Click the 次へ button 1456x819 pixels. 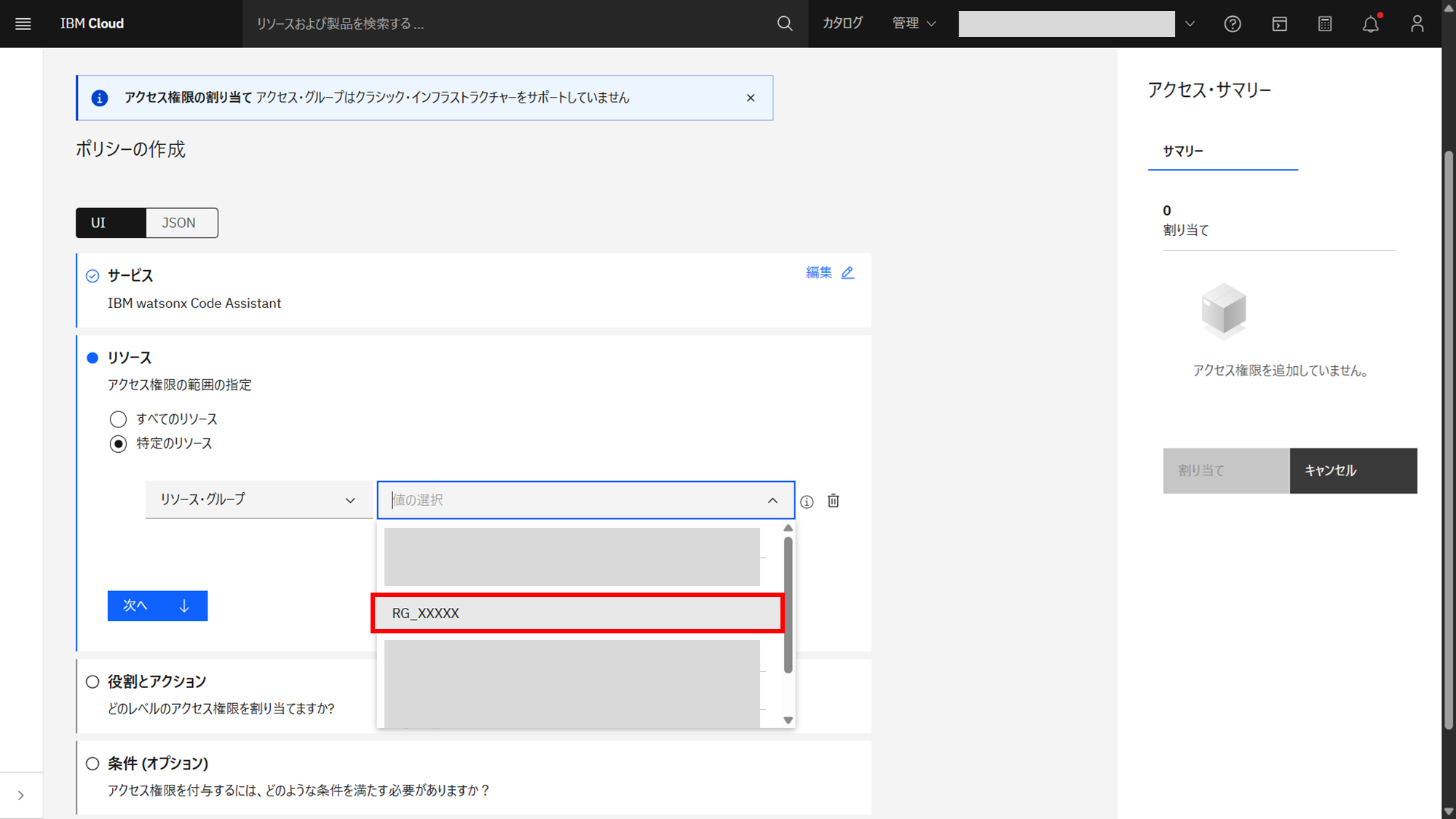pos(157,606)
